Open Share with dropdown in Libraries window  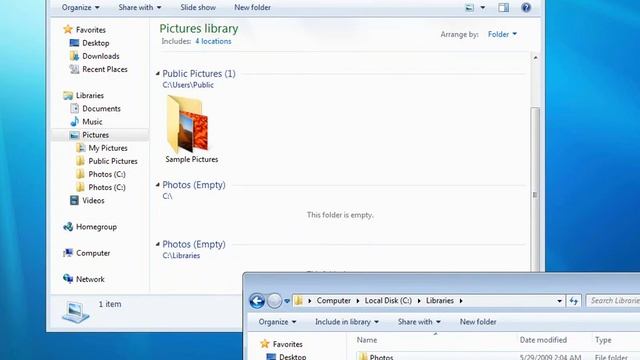pyautogui.click(x=419, y=322)
